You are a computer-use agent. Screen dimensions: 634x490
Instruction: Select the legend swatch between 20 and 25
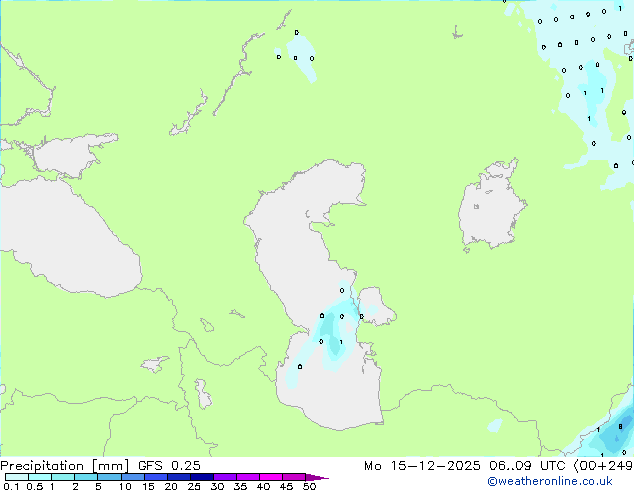(179, 477)
